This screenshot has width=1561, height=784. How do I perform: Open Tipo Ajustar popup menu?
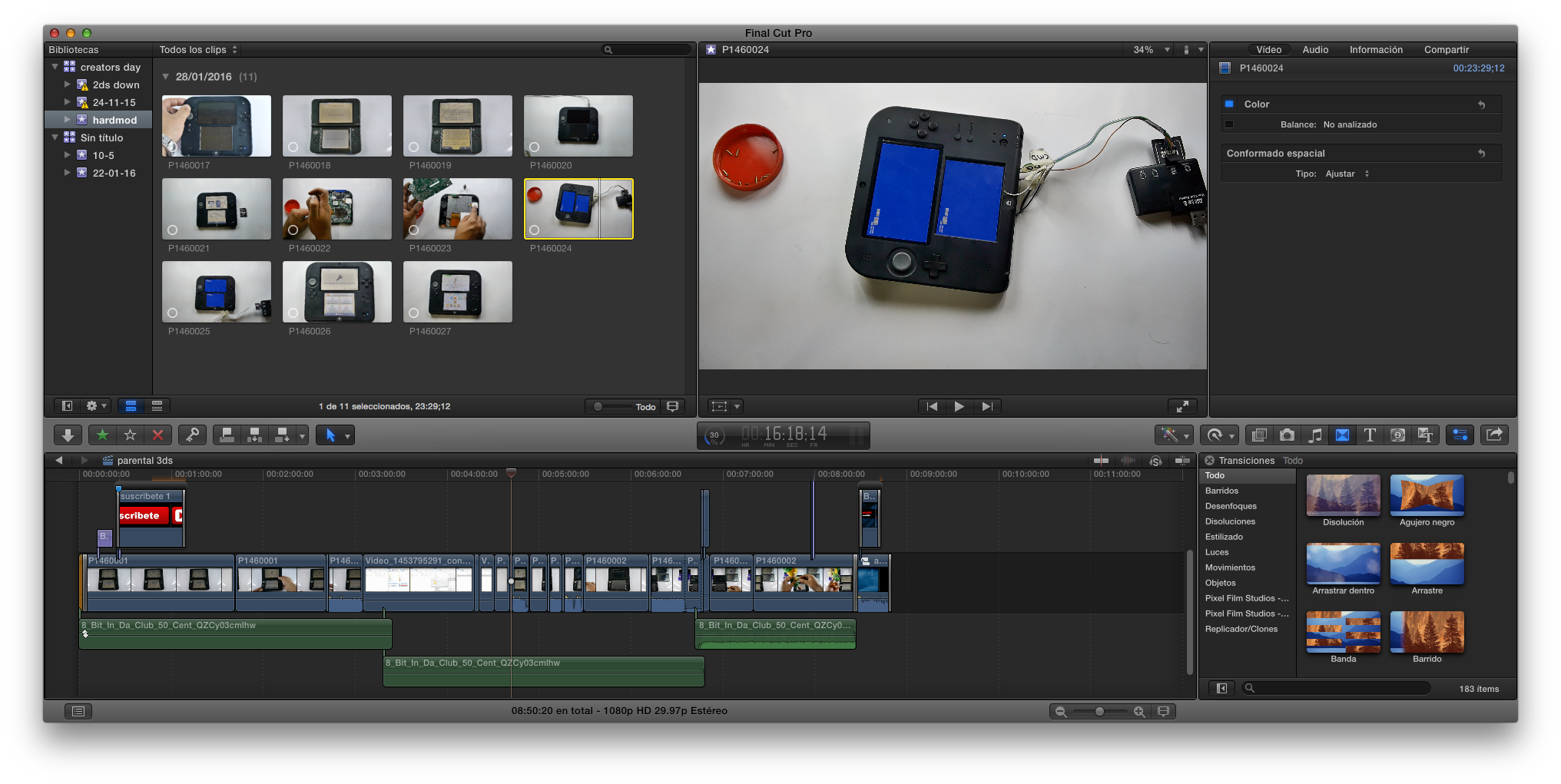pyautogui.click(x=1347, y=174)
